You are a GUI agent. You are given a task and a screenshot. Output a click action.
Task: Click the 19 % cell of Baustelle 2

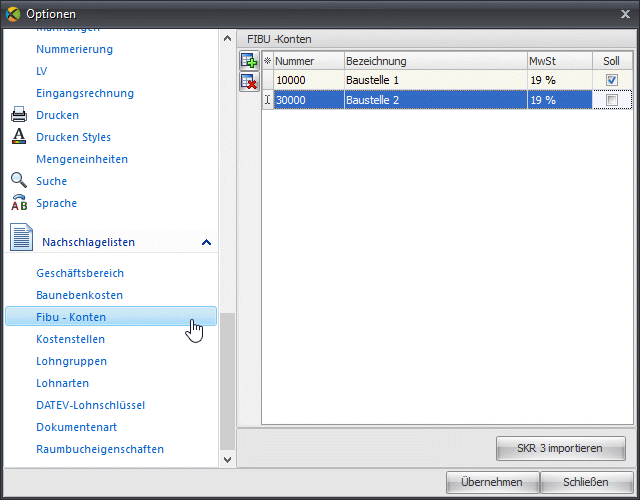(560, 100)
